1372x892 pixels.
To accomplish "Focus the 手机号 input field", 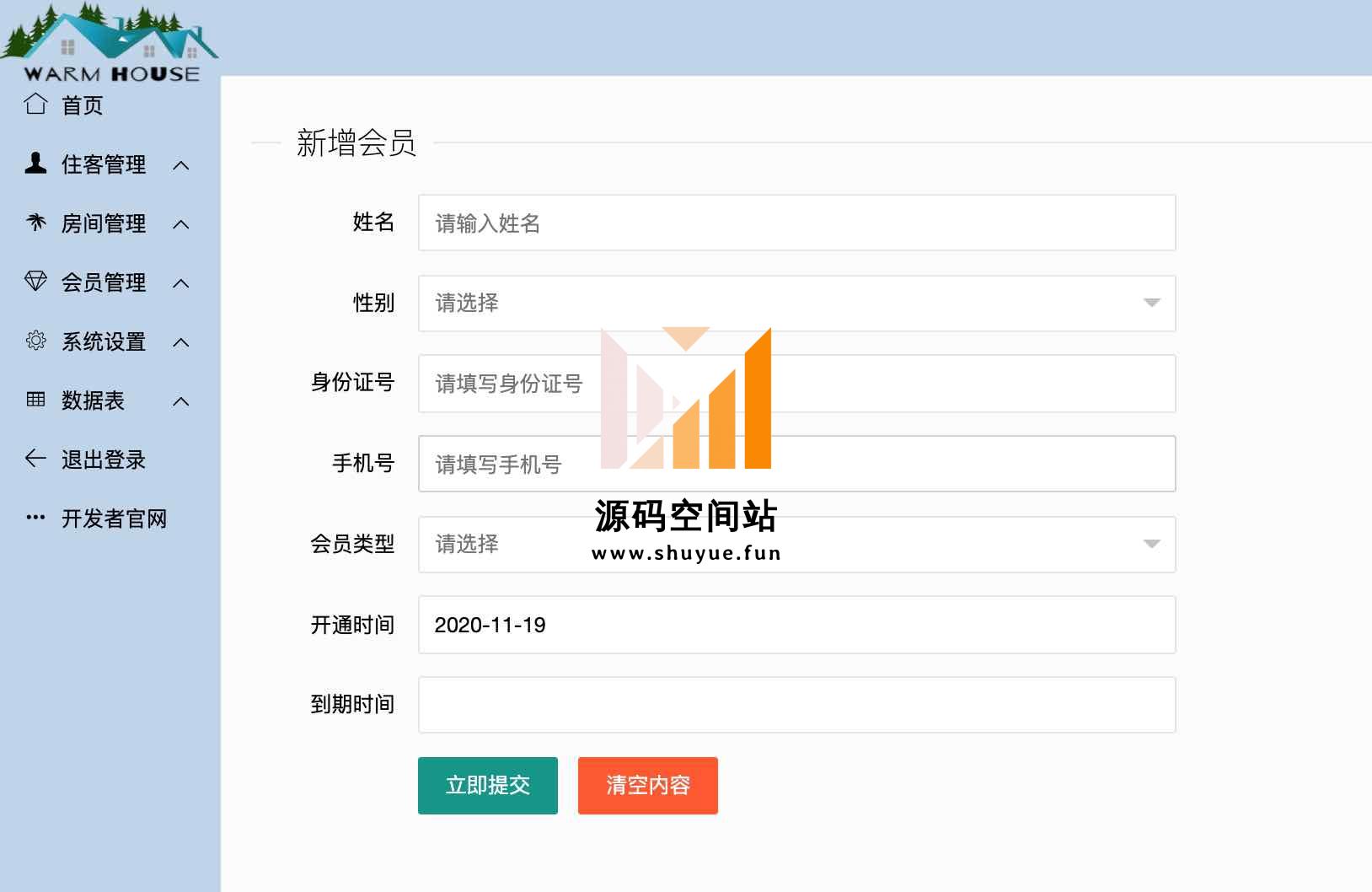I will pyautogui.click(x=796, y=464).
